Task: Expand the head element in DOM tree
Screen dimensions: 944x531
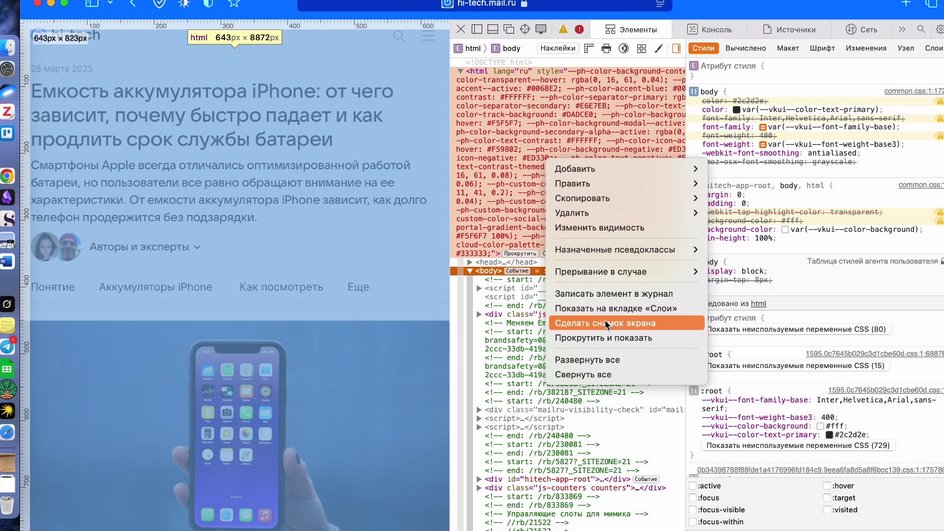Action: [470, 262]
